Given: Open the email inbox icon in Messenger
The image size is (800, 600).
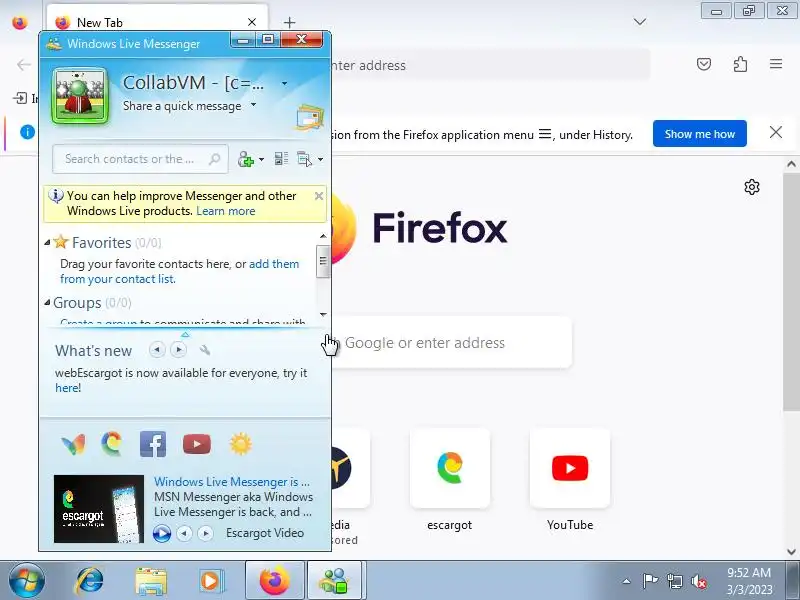Looking at the screenshot, I should point(310,117).
